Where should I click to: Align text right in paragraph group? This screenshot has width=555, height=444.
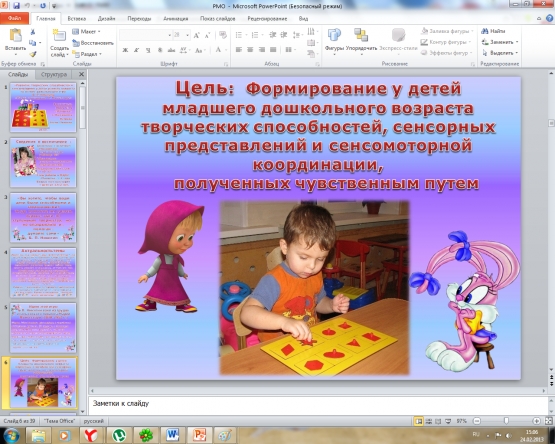point(262,50)
